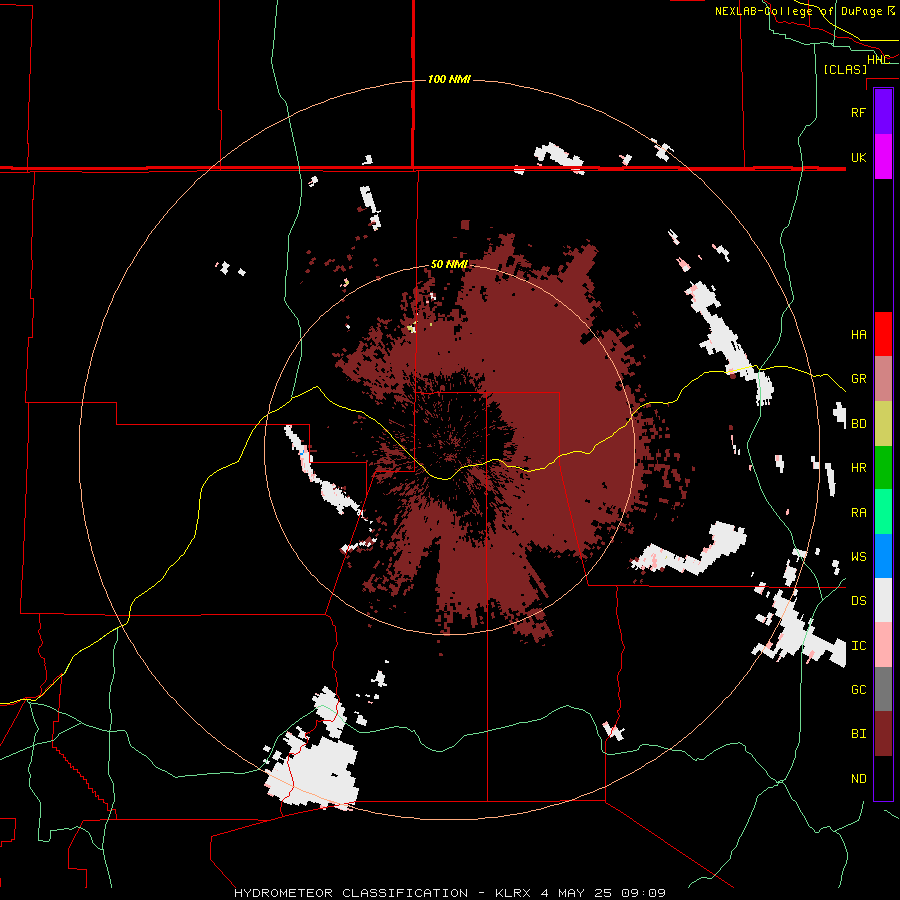Click the red HA color swatch in legend
This screenshot has height=900, width=900.
[883, 334]
